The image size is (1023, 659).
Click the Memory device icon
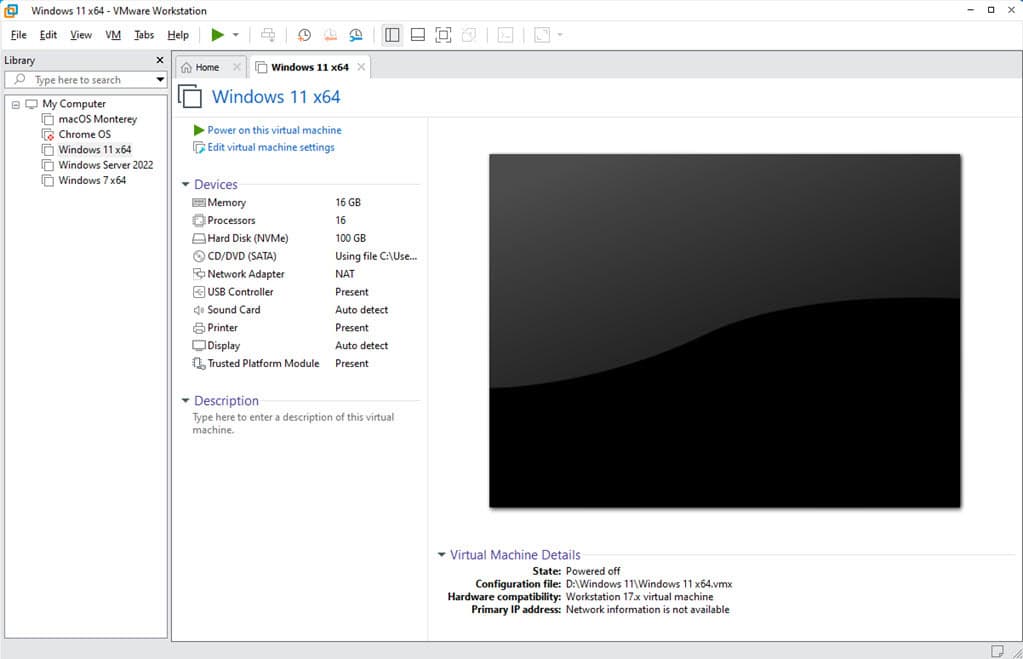pos(199,203)
